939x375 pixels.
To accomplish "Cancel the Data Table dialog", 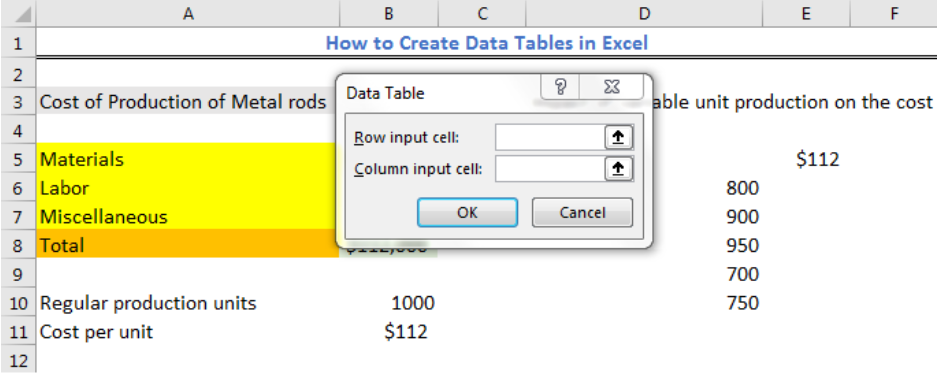I will coord(582,213).
